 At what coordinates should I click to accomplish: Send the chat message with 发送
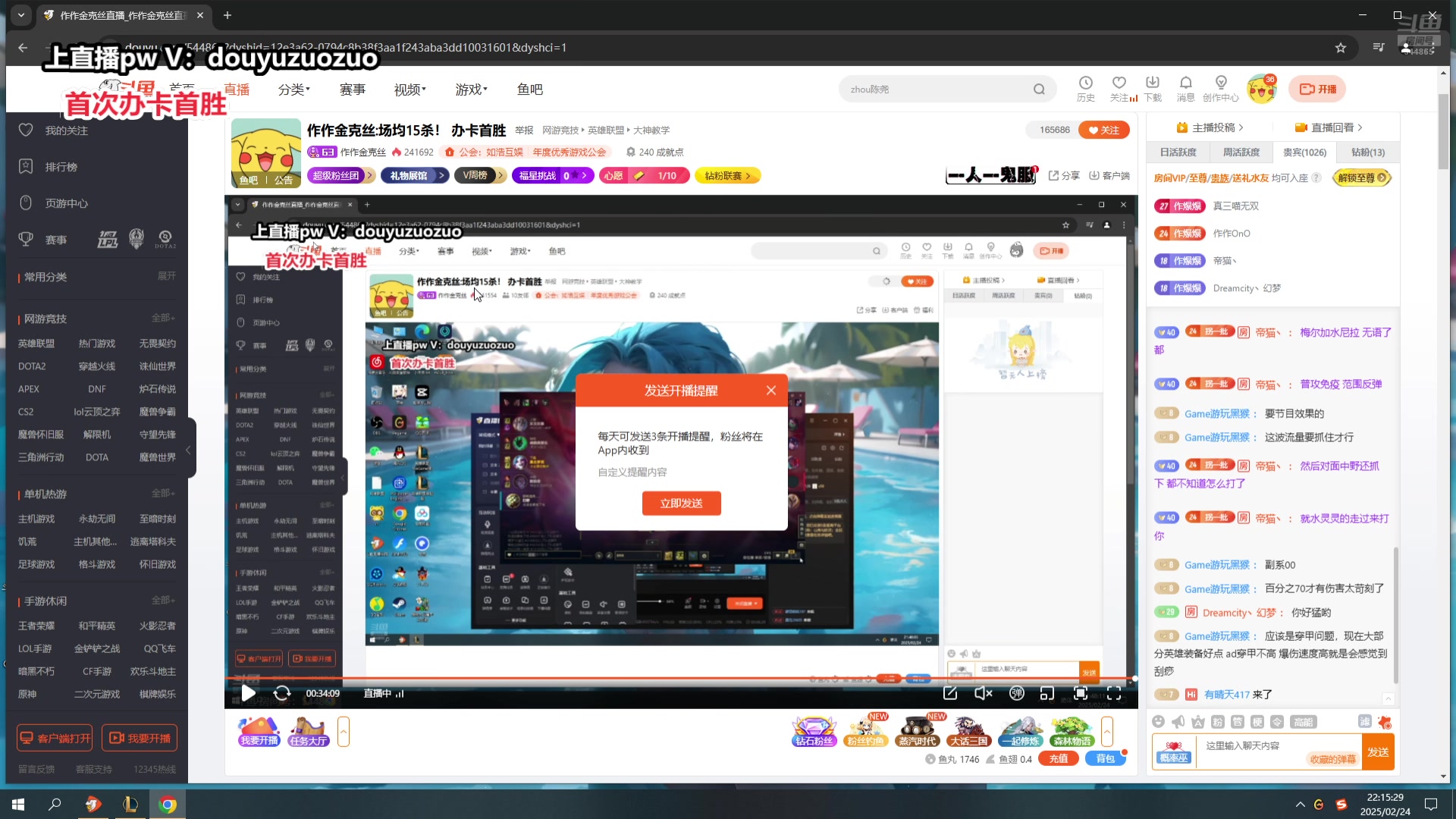(1378, 752)
